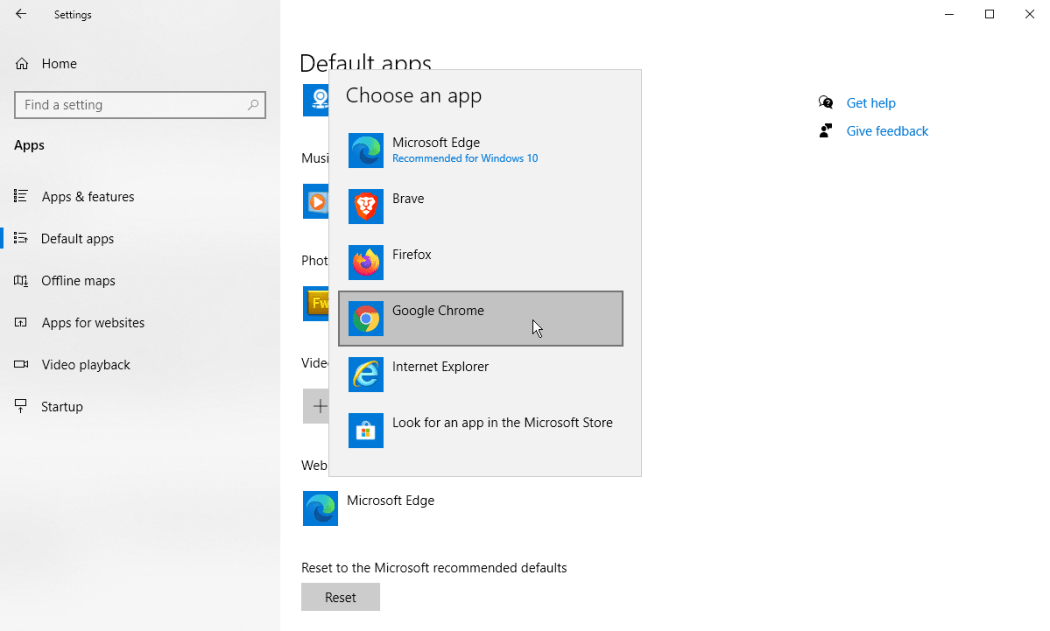Screen dimensions: 1050x631
Task: Click the Firefox browser icon
Action: coord(366,263)
